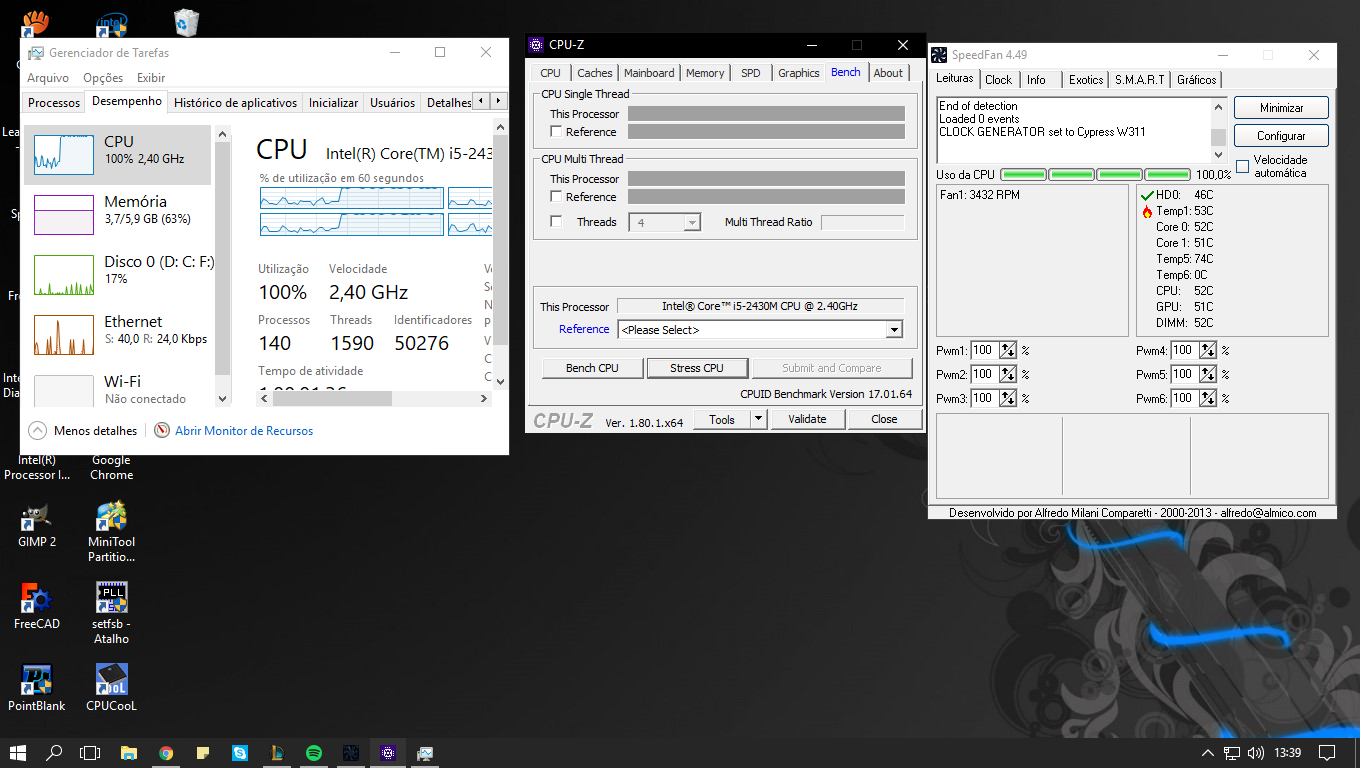
Task: Select the Recycle Bin desktop icon
Action: pos(185,22)
